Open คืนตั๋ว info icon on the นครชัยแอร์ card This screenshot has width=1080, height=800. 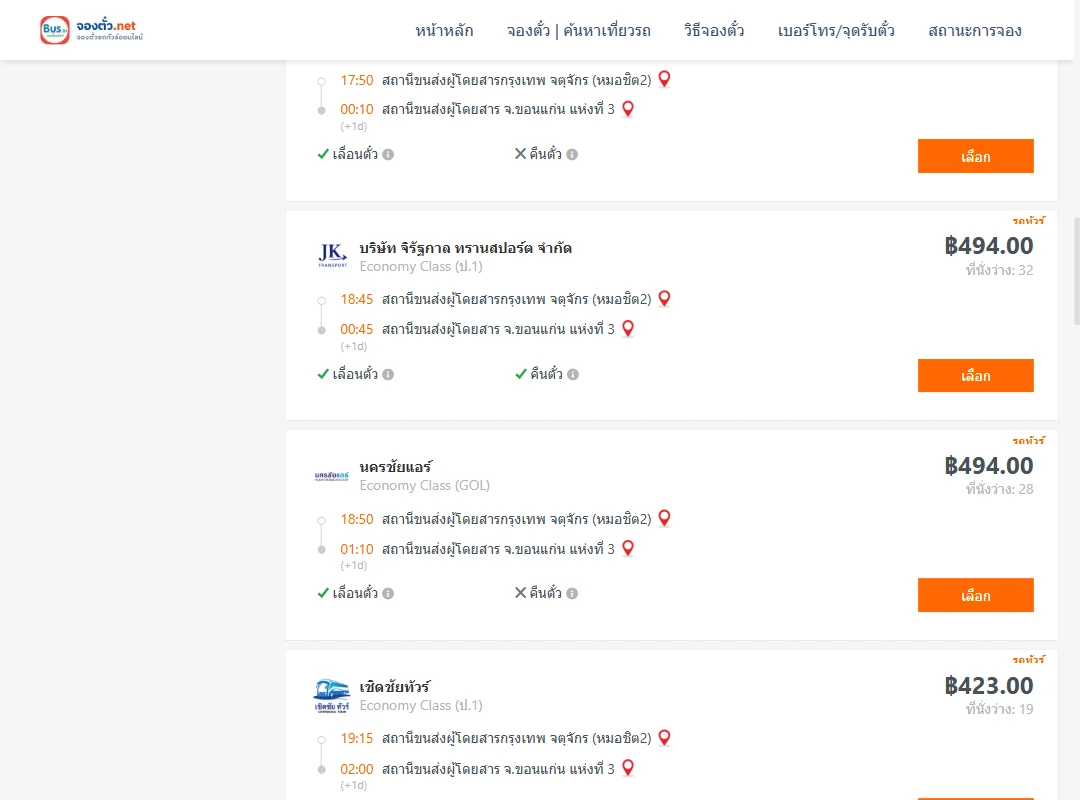pos(572,593)
